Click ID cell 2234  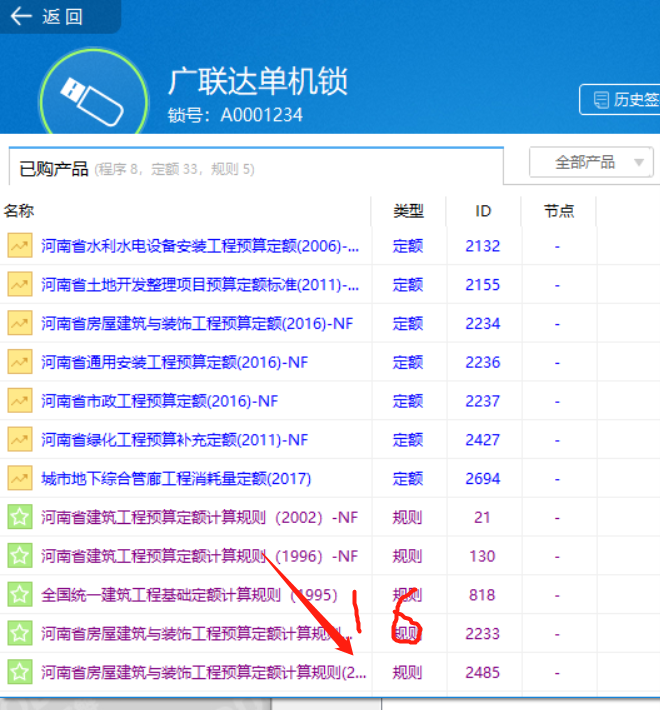pyautogui.click(x=483, y=324)
